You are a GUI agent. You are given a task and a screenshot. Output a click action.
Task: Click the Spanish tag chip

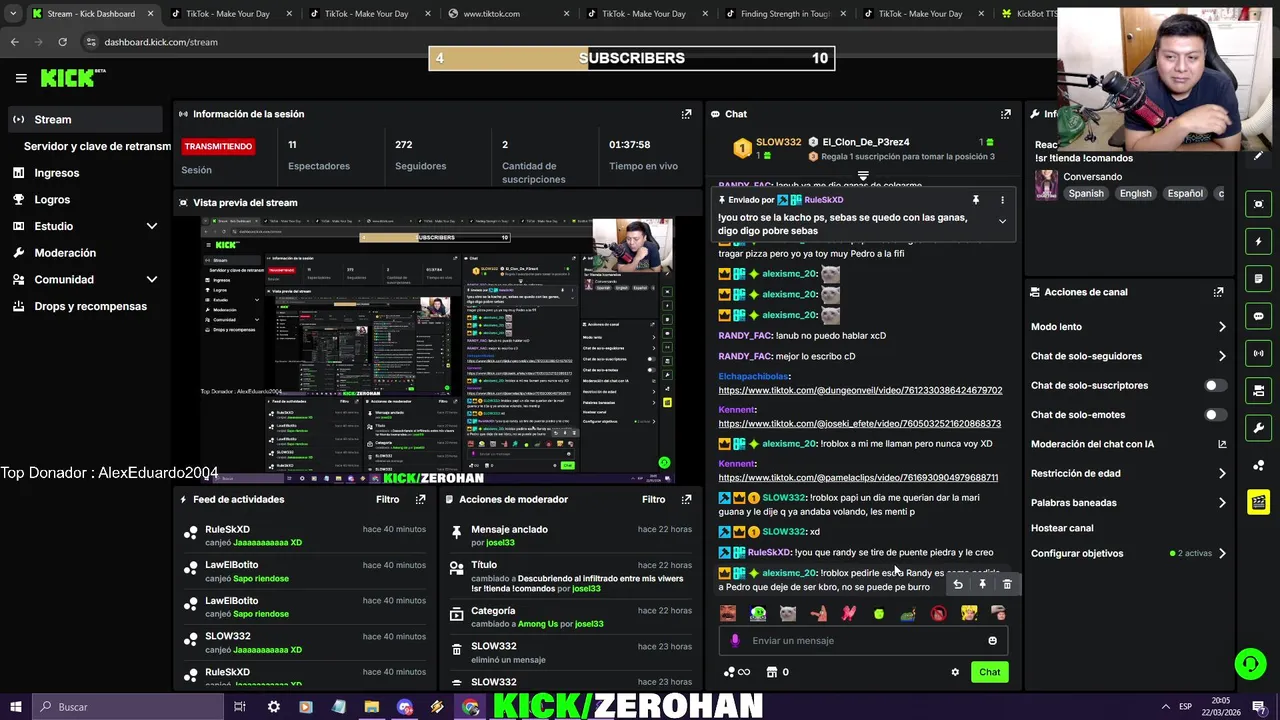pyautogui.click(x=1085, y=194)
